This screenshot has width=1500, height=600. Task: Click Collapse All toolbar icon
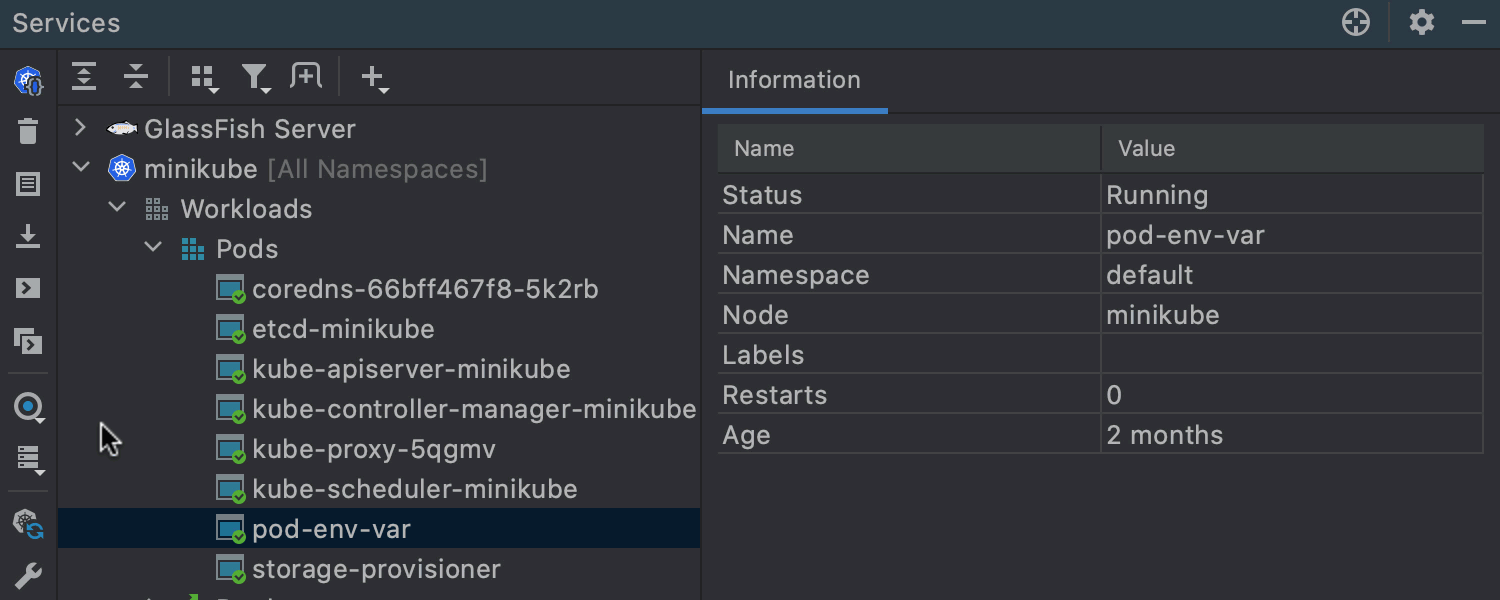pos(136,76)
